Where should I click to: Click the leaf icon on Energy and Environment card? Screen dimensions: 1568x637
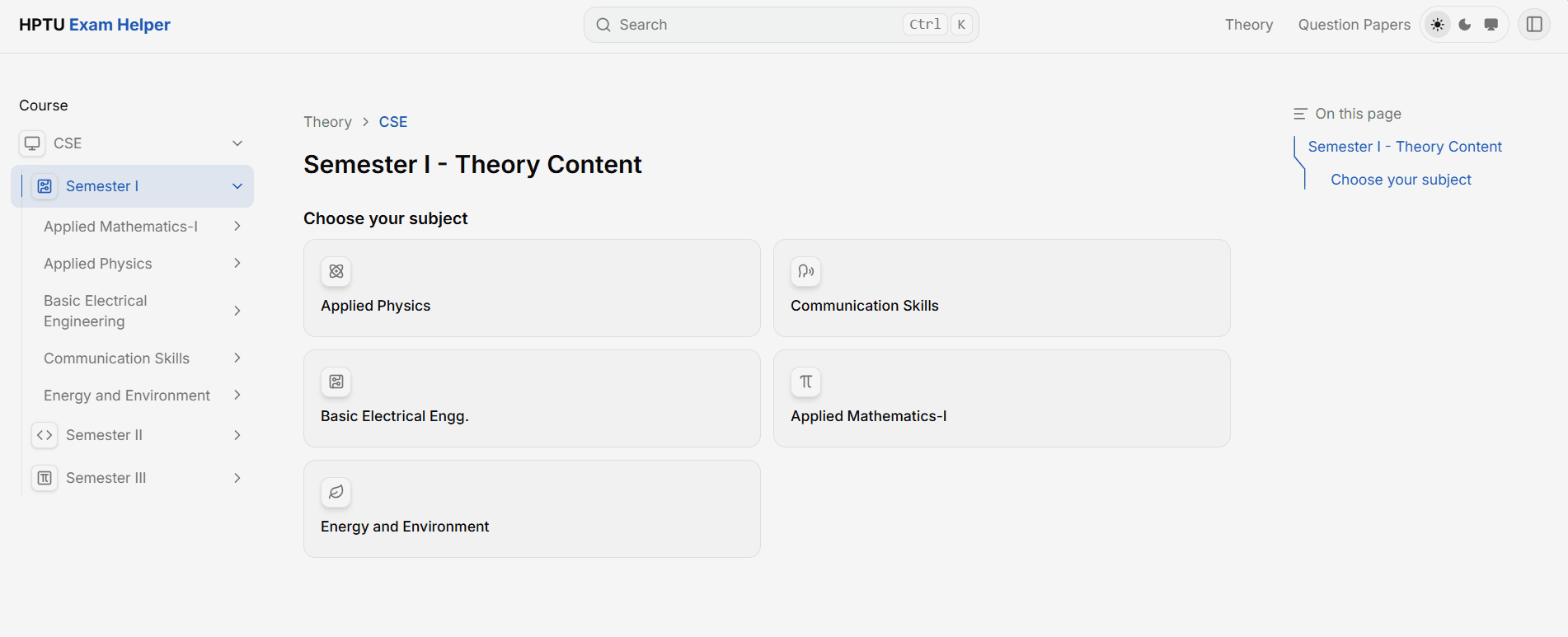[336, 492]
